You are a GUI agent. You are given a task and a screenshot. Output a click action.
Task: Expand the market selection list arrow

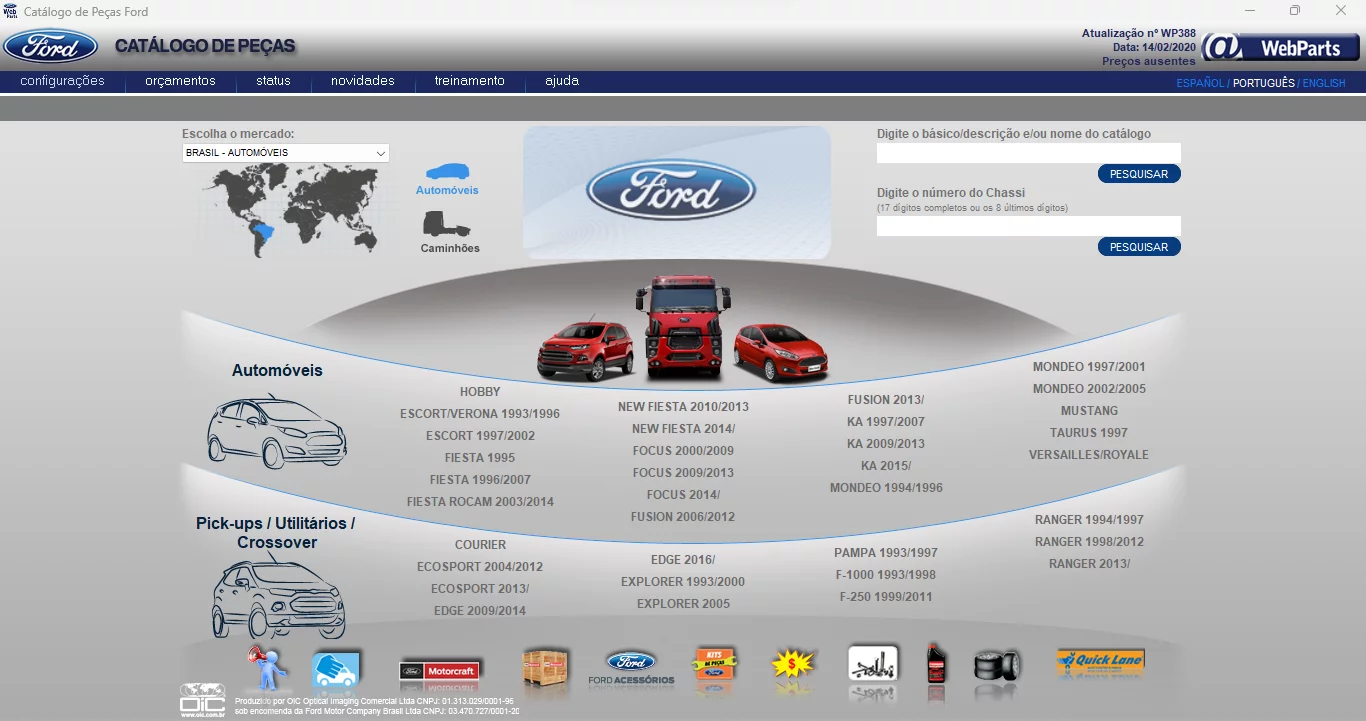pyautogui.click(x=382, y=152)
